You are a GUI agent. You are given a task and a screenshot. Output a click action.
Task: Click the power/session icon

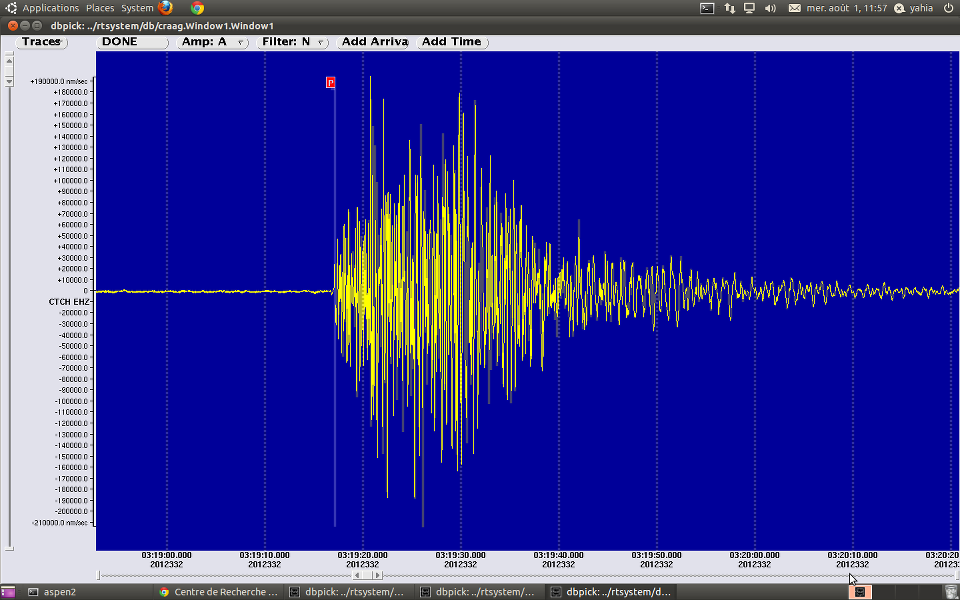click(x=948, y=7)
